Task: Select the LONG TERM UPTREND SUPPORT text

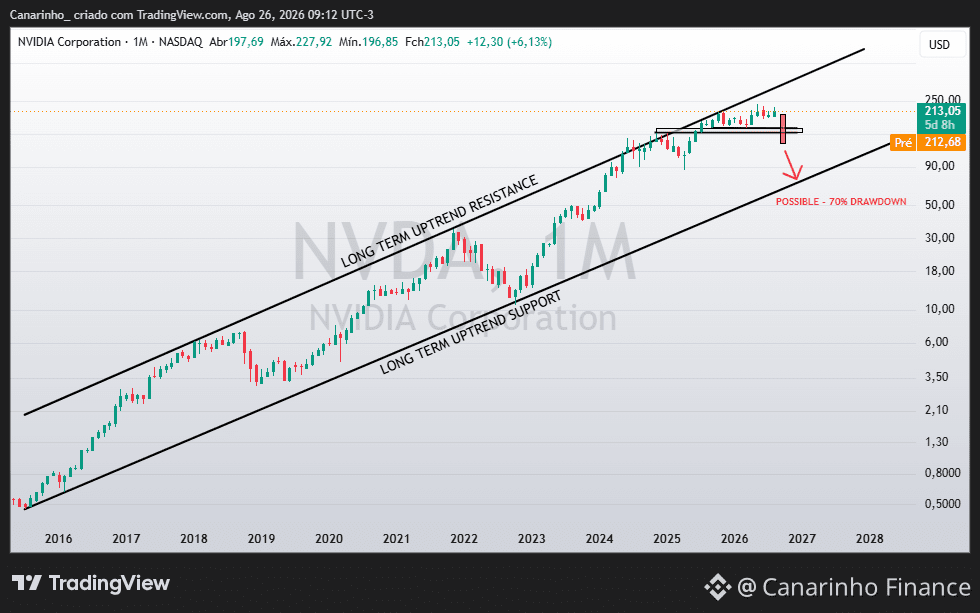Action: (x=471, y=332)
